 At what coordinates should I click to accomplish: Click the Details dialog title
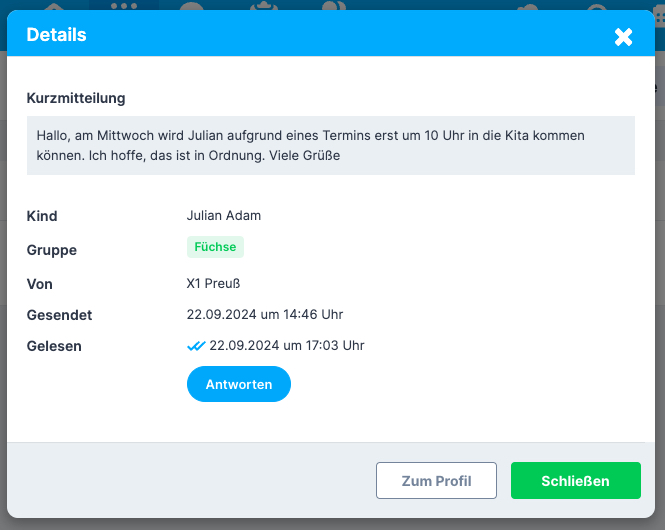coord(56,35)
